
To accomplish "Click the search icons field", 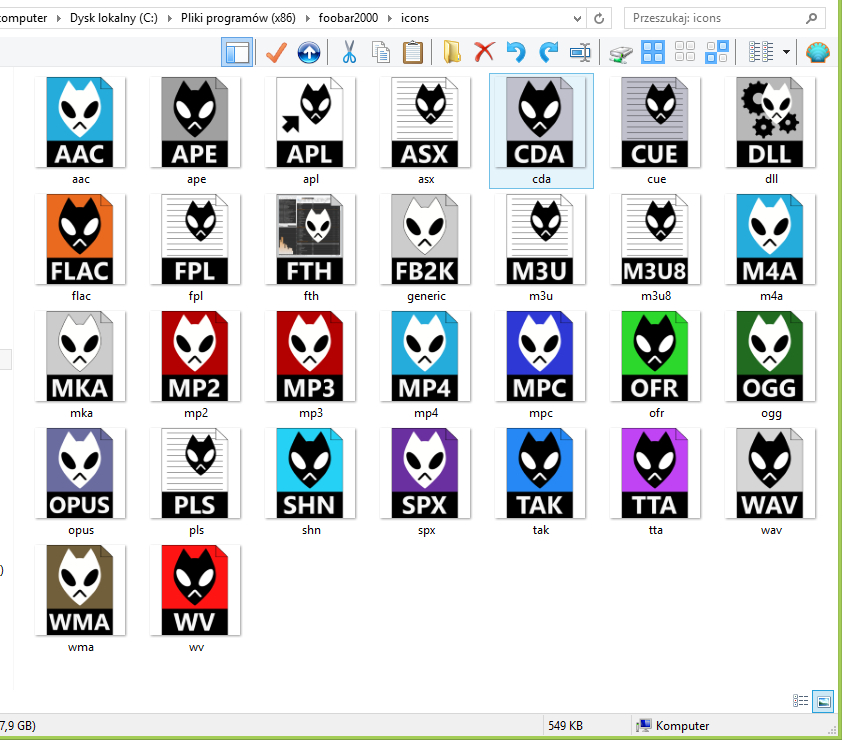I will [724, 18].
